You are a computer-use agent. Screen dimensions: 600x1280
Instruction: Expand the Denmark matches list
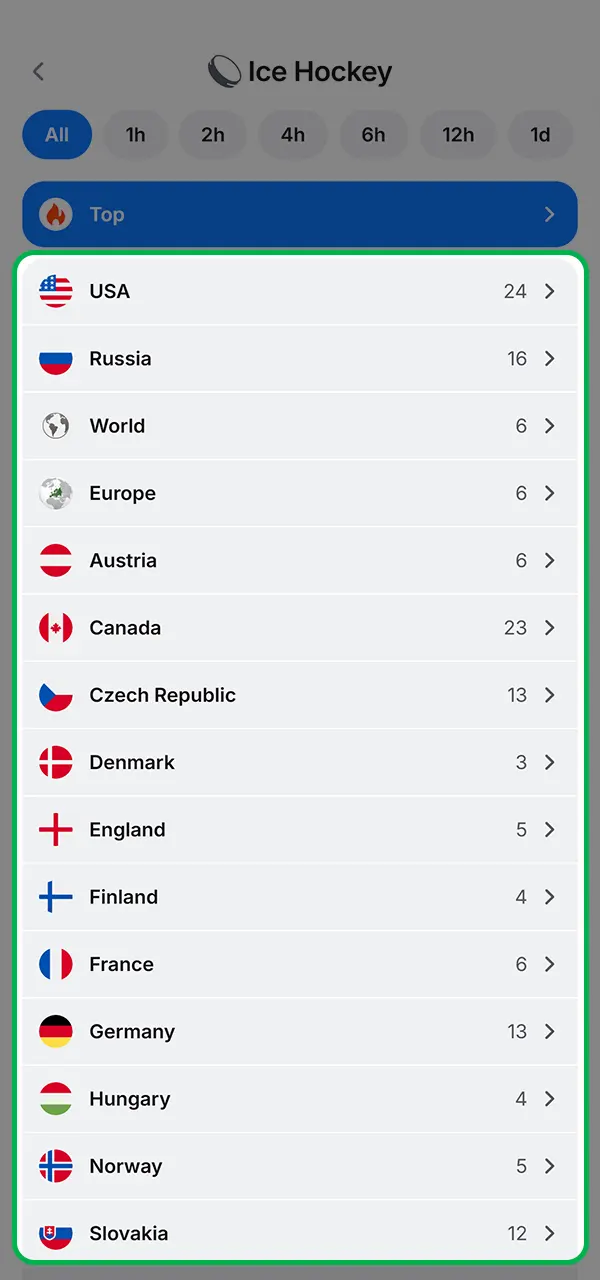[x=300, y=762]
